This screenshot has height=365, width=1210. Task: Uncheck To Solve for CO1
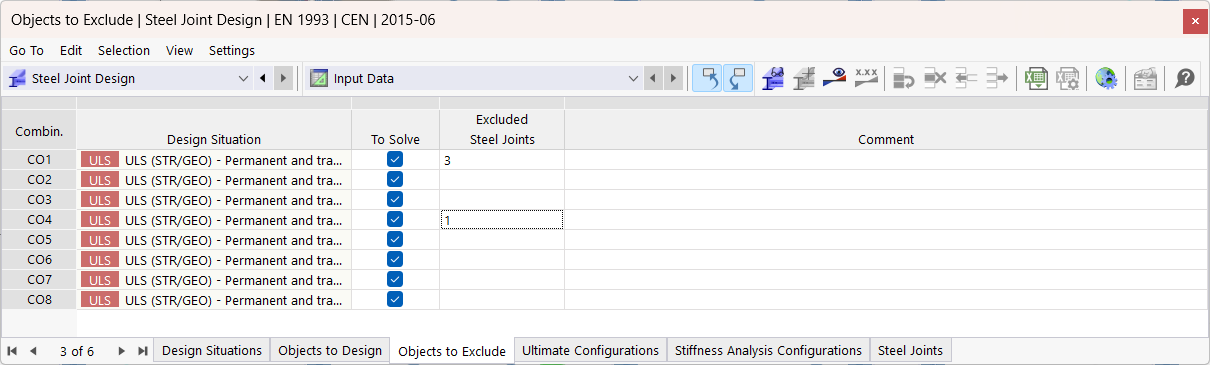395,159
